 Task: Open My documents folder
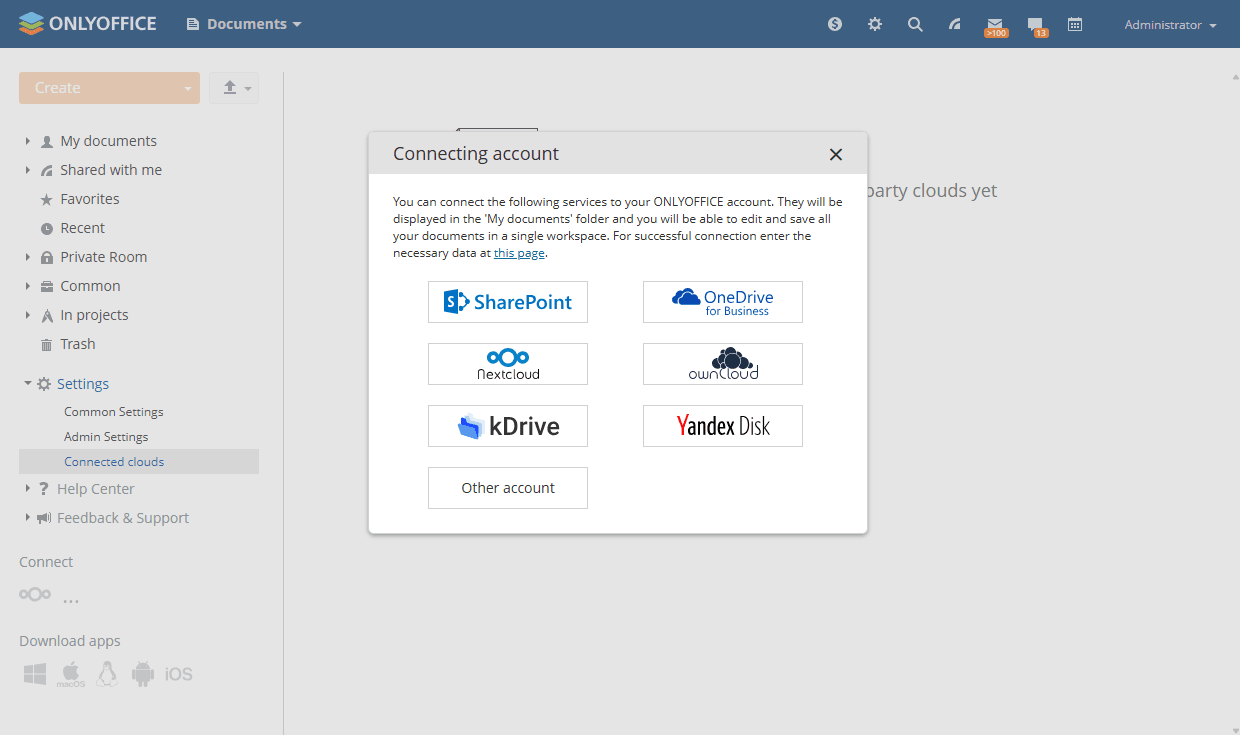108,141
